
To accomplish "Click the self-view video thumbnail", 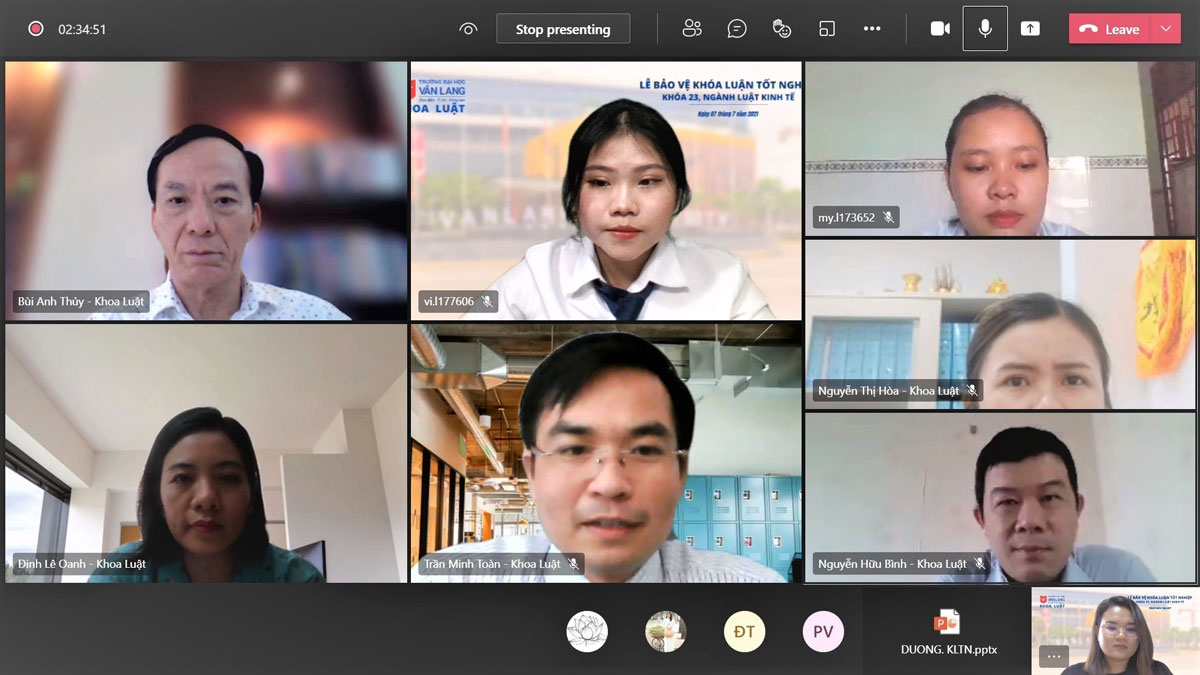I will coord(1114,631).
